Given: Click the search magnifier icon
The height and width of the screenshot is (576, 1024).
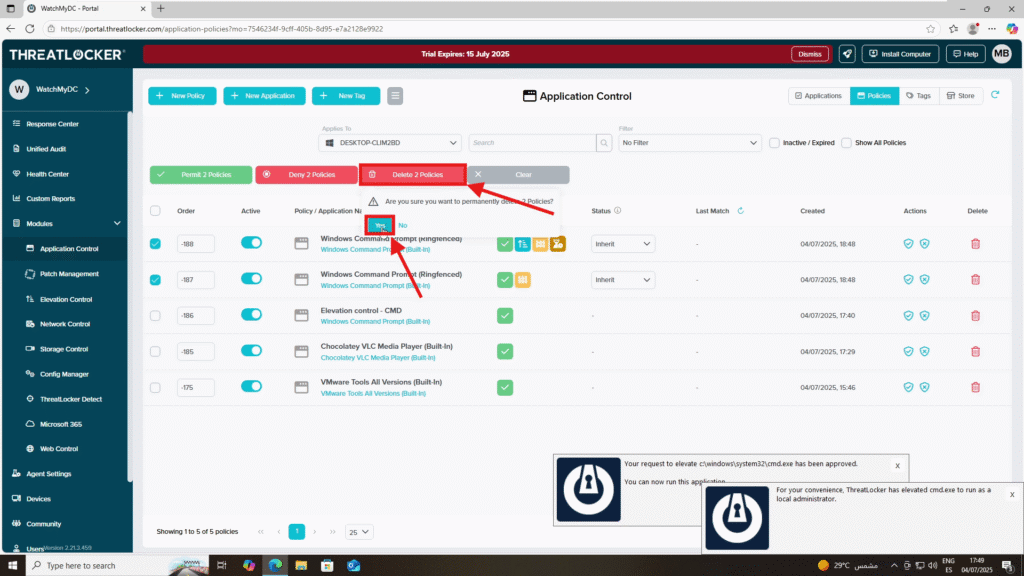Looking at the screenshot, I should pos(604,143).
